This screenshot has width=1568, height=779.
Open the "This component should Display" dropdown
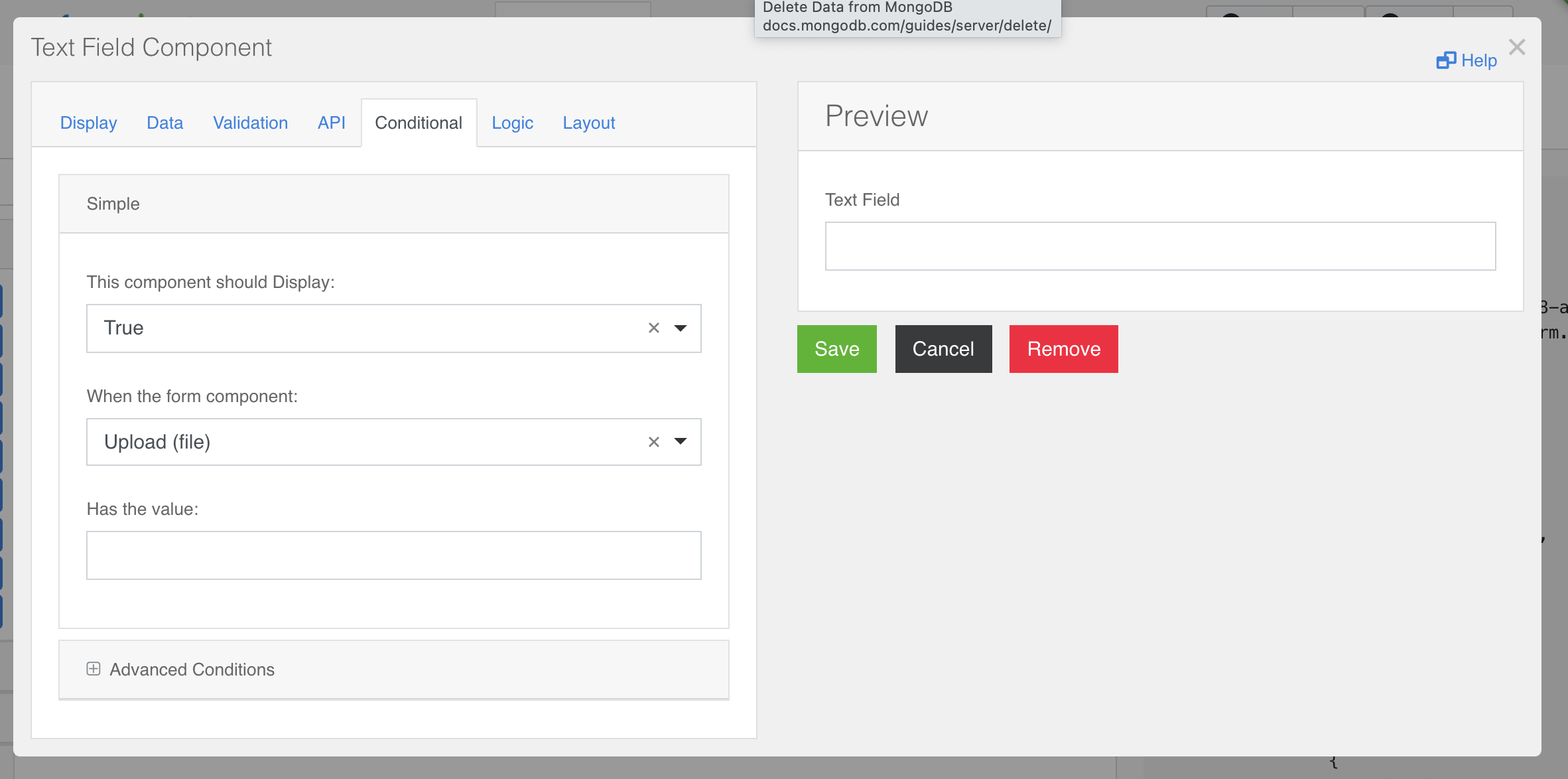[365, 328]
